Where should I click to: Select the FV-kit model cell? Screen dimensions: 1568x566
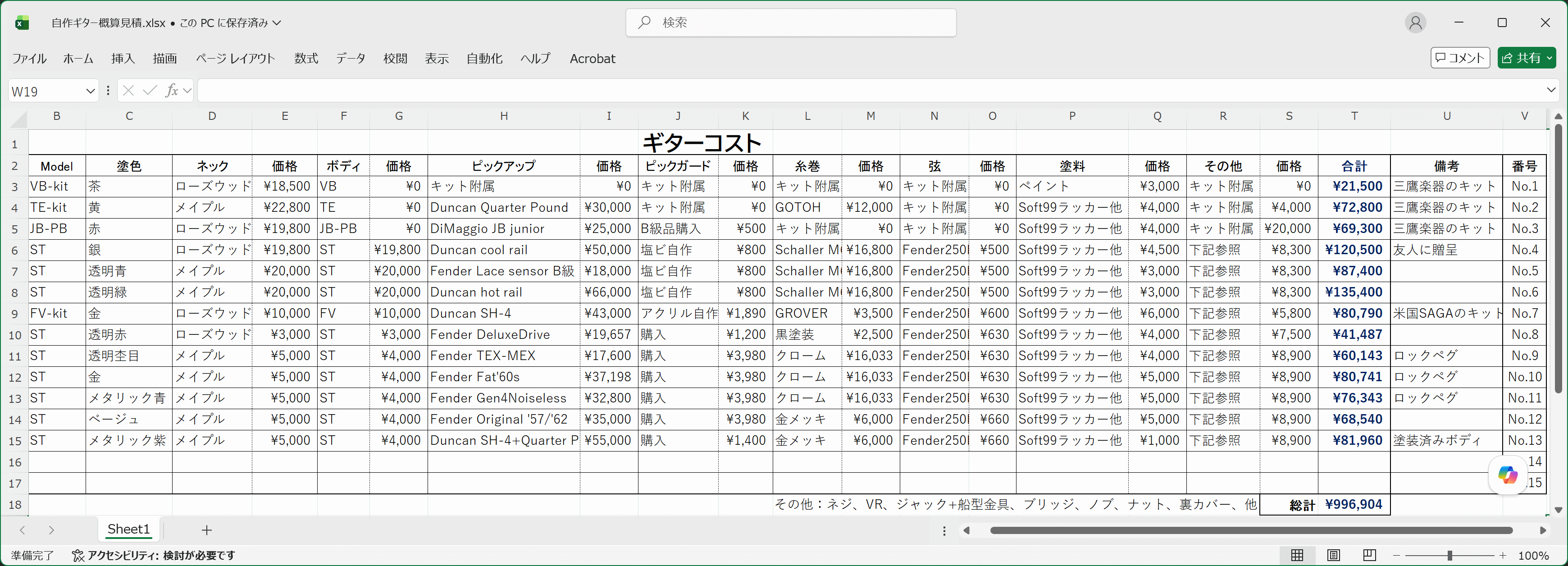pos(57,314)
